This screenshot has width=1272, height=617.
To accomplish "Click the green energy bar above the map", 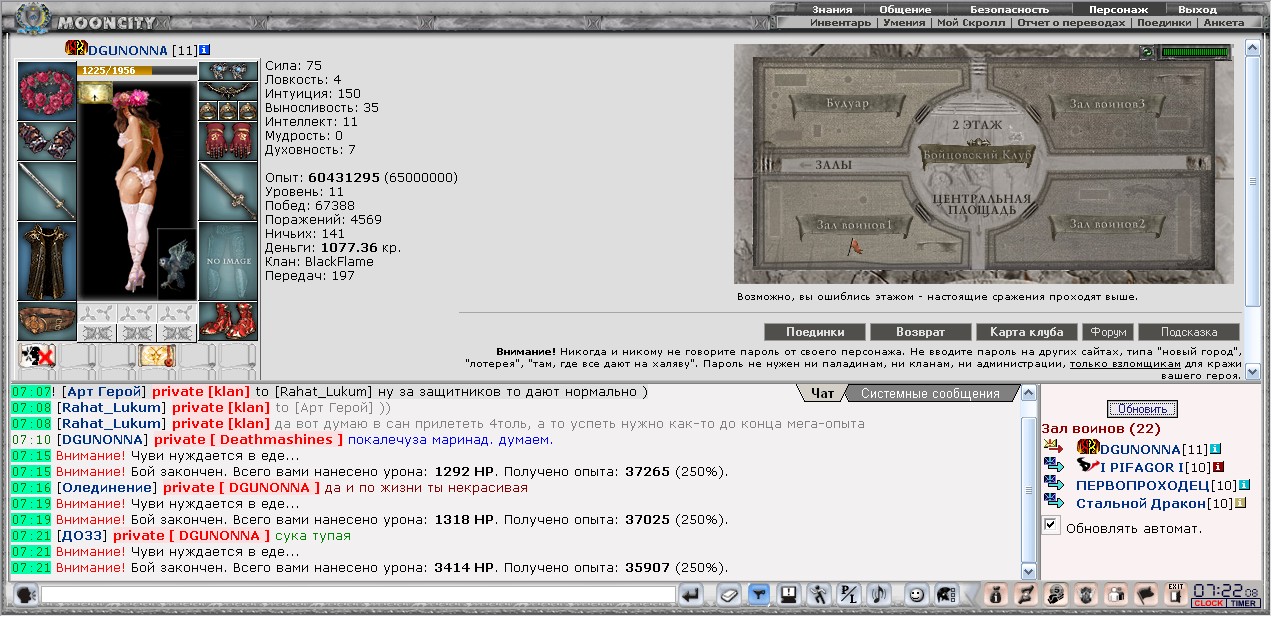I will [x=1195, y=52].
